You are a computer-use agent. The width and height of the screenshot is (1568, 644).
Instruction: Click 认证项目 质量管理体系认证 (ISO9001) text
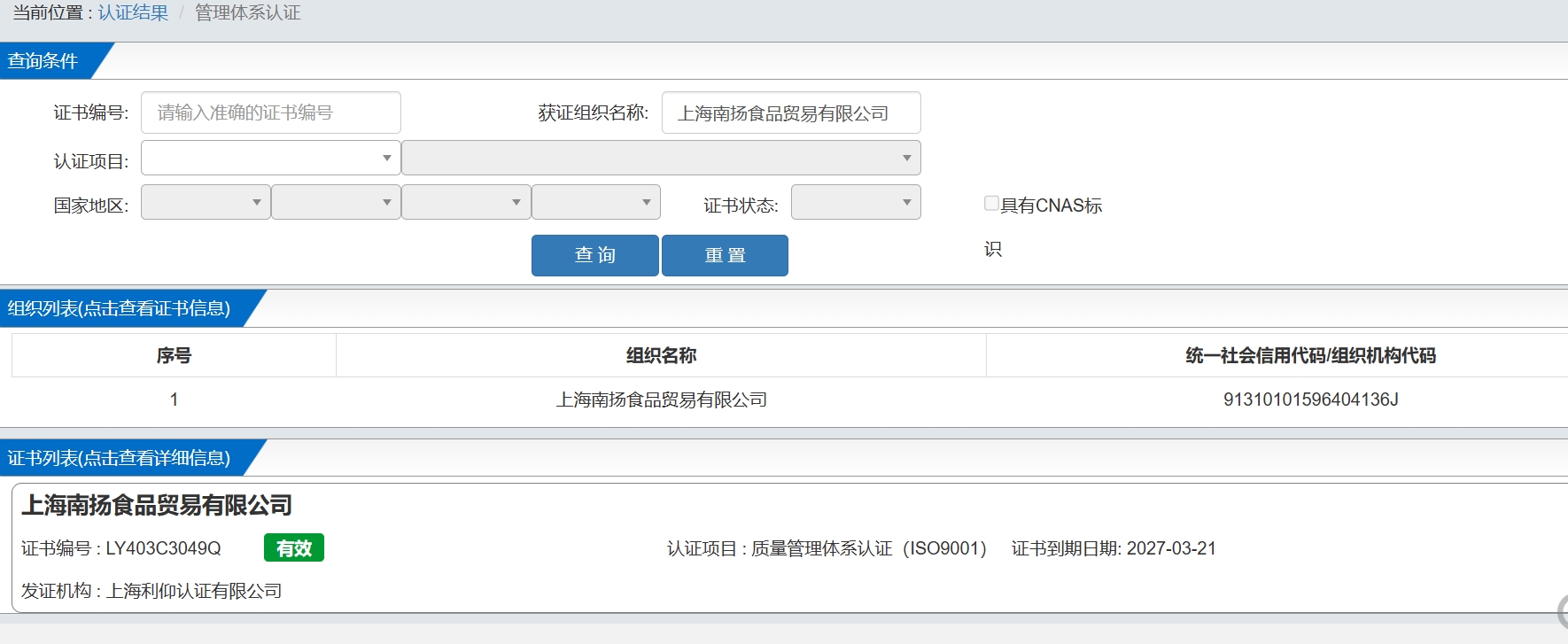pyautogui.click(x=827, y=548)
